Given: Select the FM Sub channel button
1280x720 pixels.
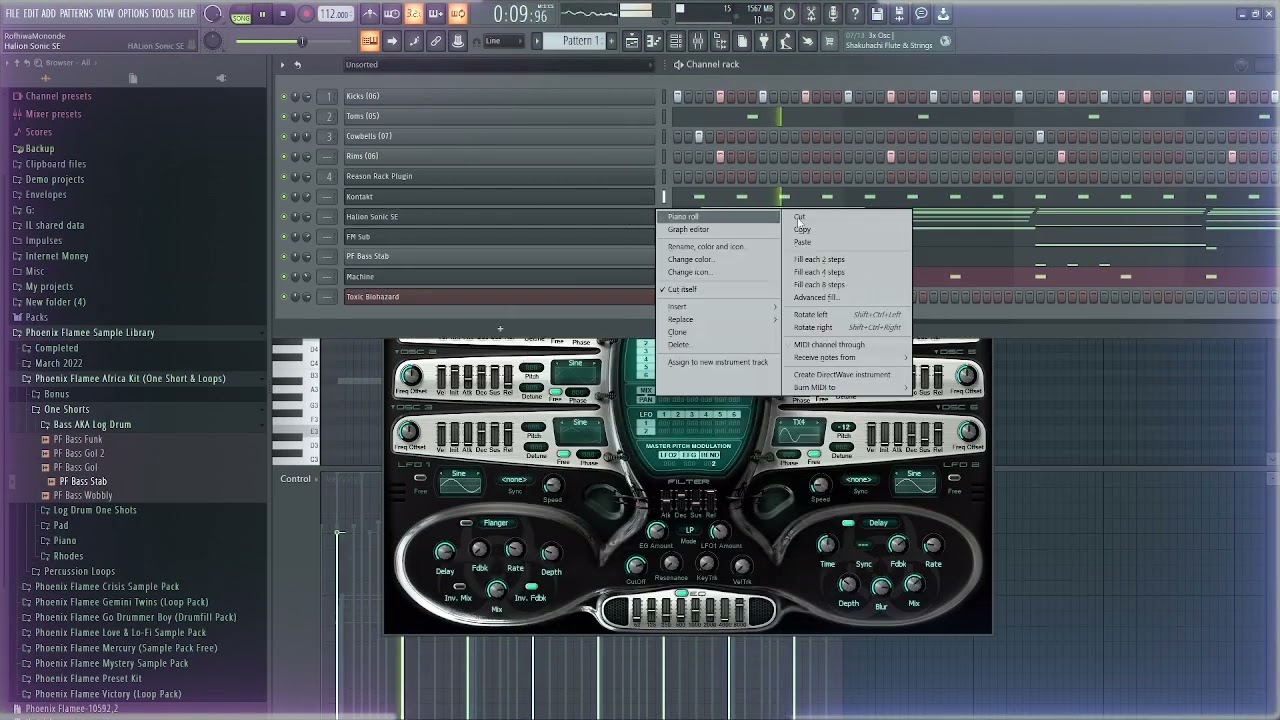Looking at the screenshot, I should (x=499, y=236).
